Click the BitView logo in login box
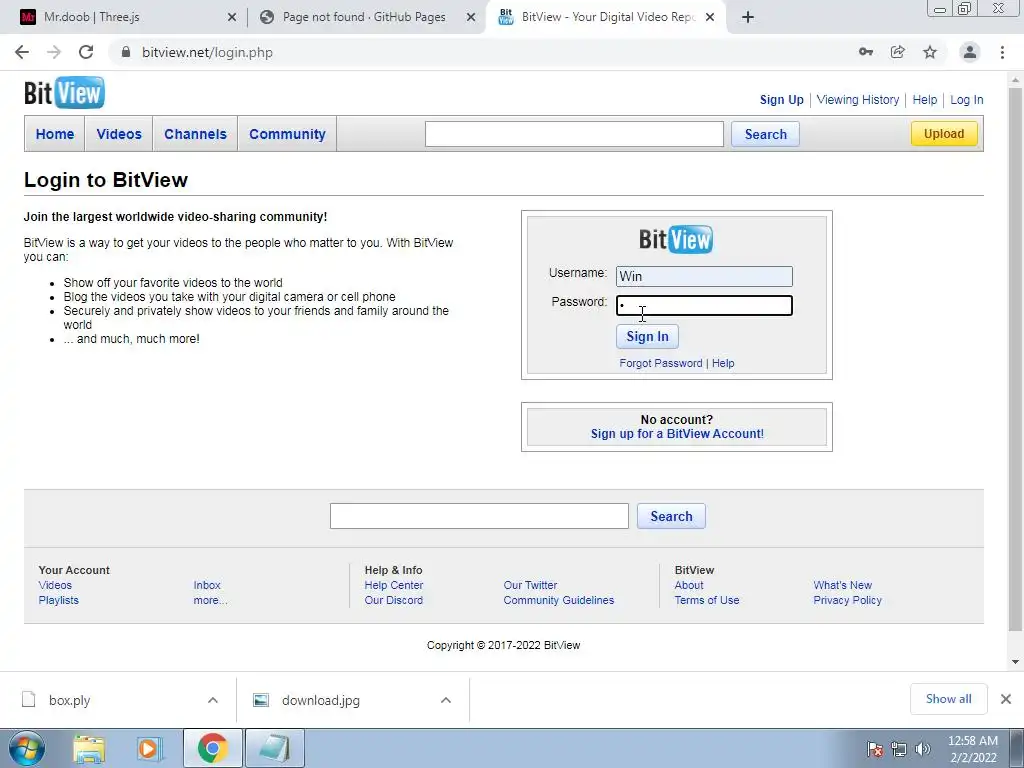This screenshot has height=768, width=1024. click(676, 239)
